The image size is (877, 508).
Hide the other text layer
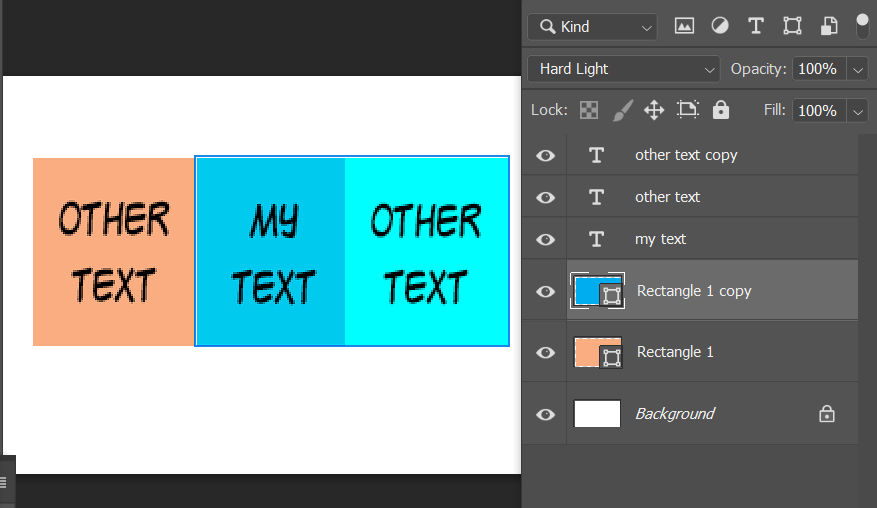point(545,197)
